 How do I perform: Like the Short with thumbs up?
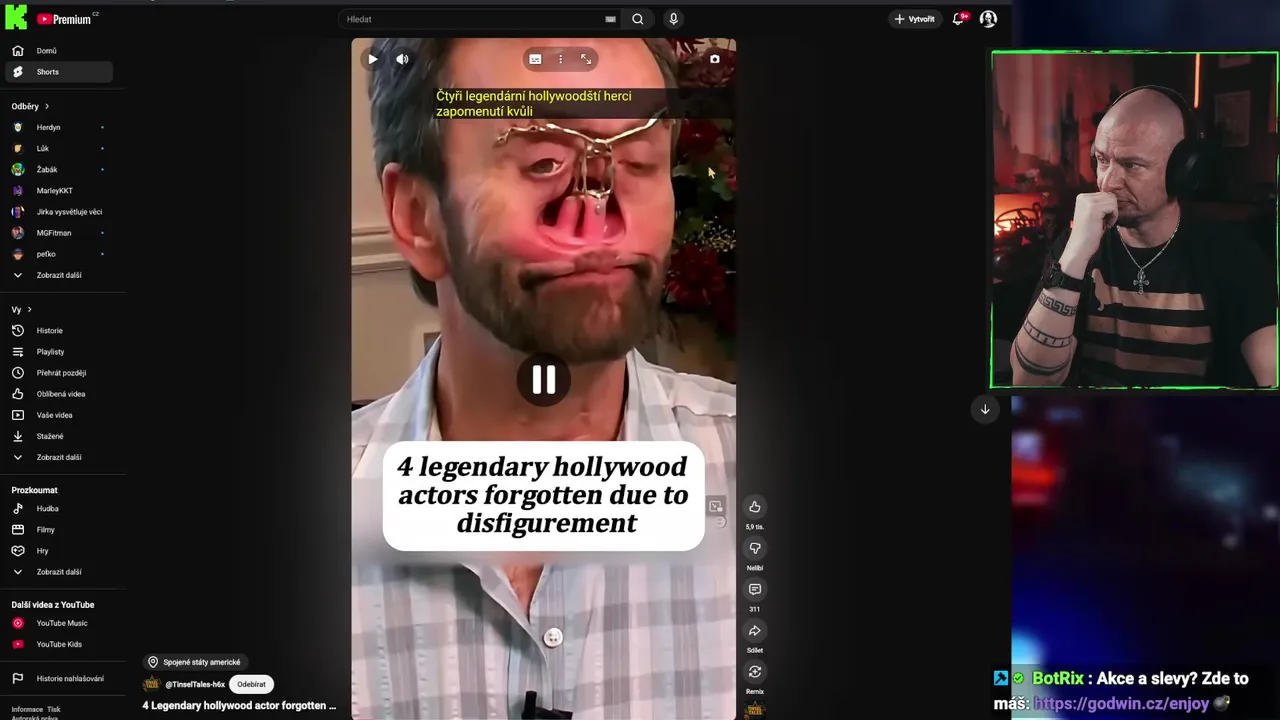755,507
